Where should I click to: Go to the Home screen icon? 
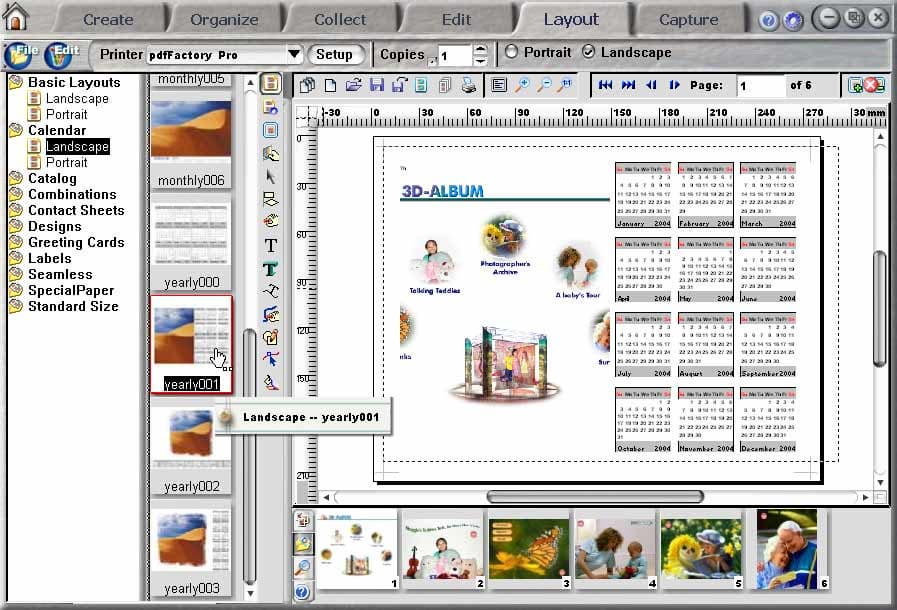[x=15, y=17]
